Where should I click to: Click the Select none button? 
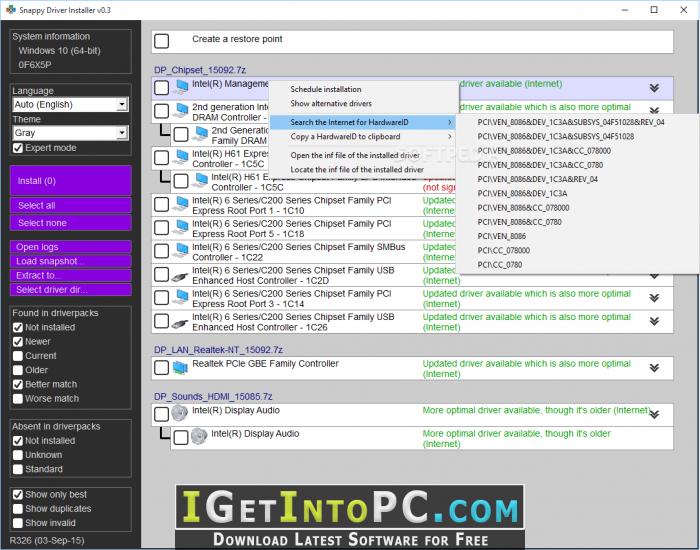tap(71, 223)
